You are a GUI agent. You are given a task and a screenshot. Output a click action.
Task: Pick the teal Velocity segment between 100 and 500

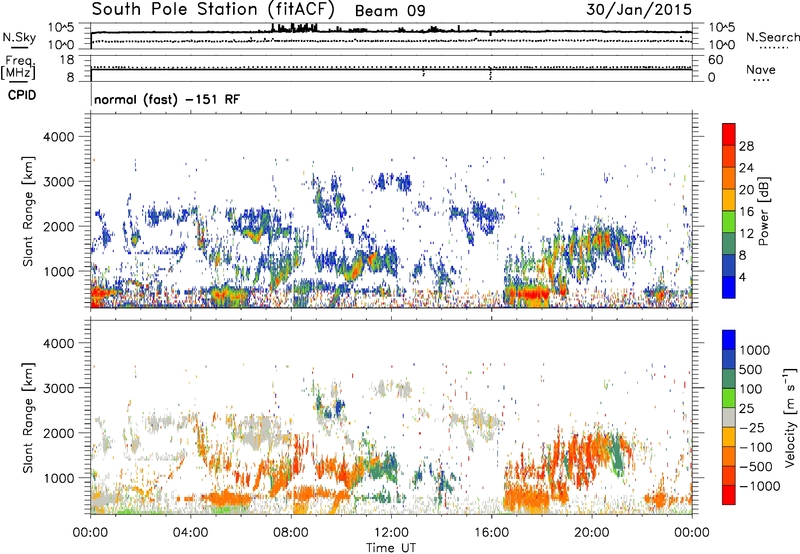click(729, 379)
